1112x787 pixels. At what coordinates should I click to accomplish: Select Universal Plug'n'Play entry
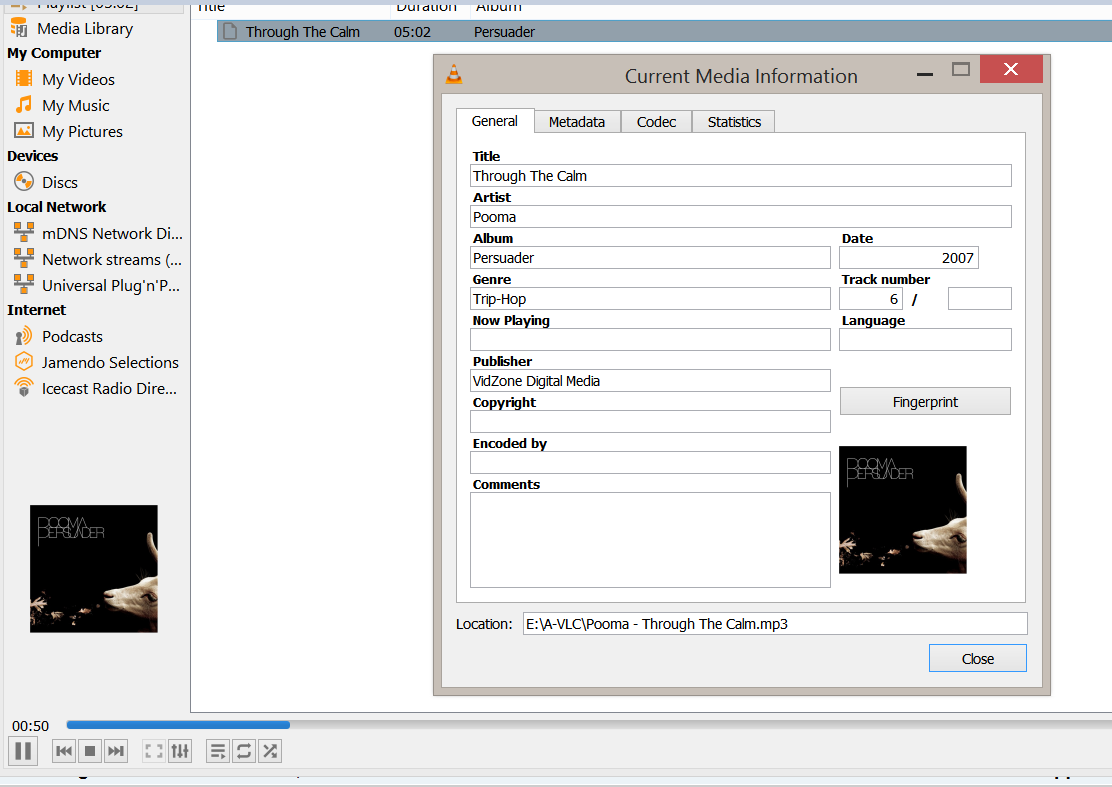[98, 286]
